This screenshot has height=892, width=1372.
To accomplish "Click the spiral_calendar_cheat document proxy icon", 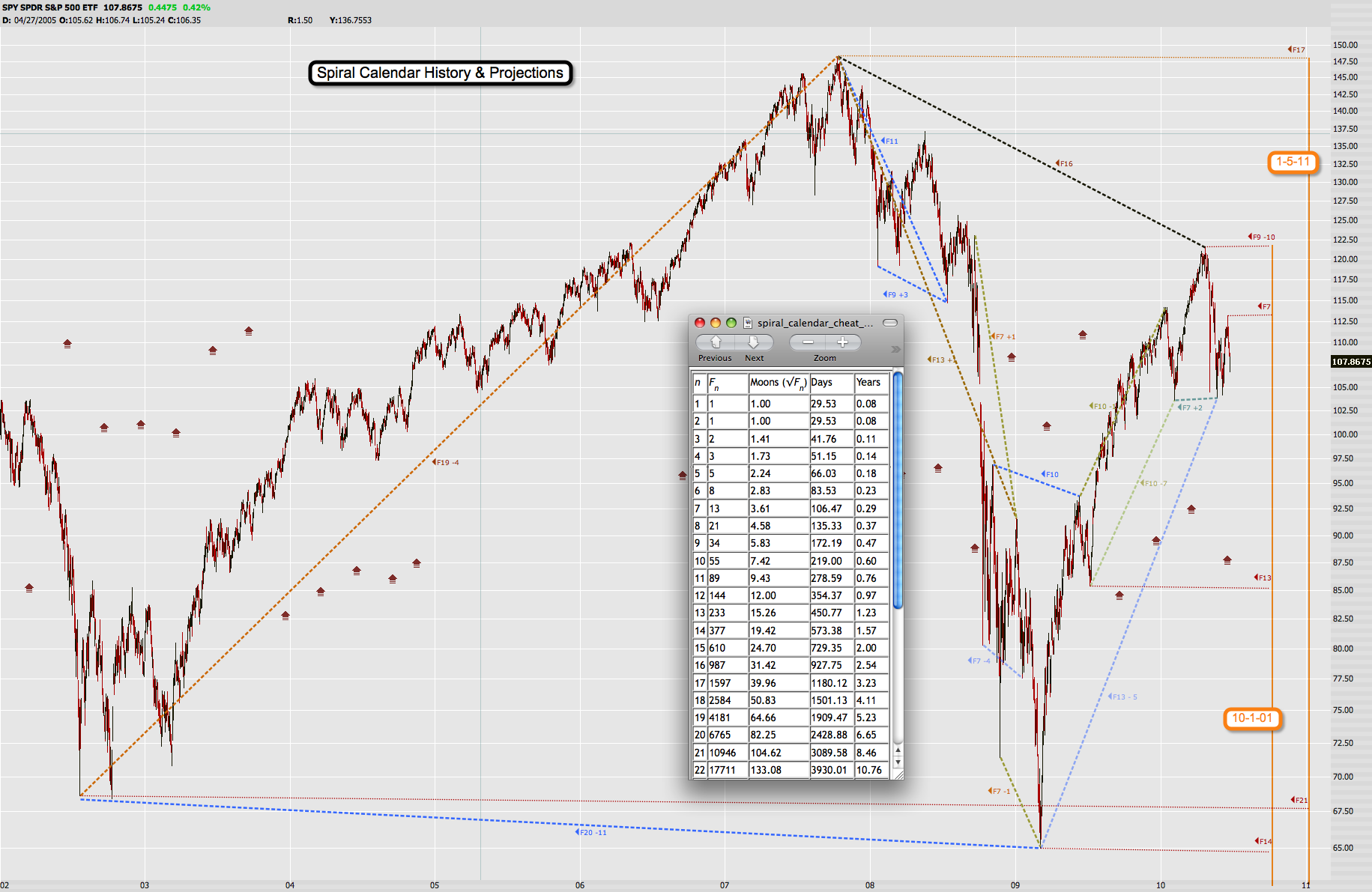I will [x=747, y=323].
